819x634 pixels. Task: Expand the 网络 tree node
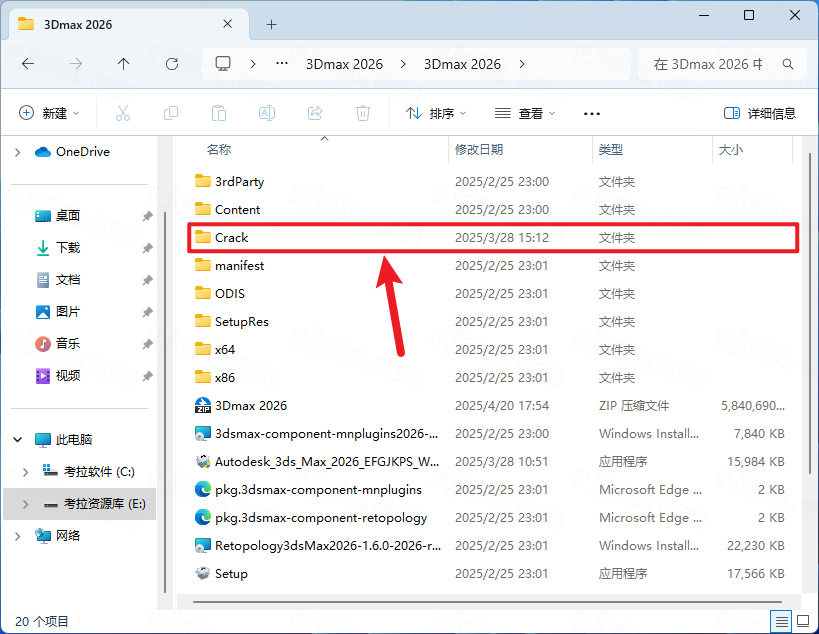click(x=18, y=536)
